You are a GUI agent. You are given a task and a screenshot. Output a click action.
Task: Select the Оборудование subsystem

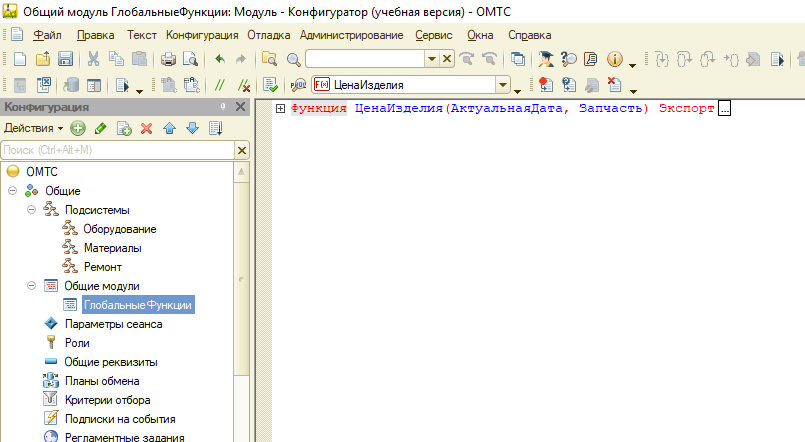pyautogui.click(x=120, y=229)
